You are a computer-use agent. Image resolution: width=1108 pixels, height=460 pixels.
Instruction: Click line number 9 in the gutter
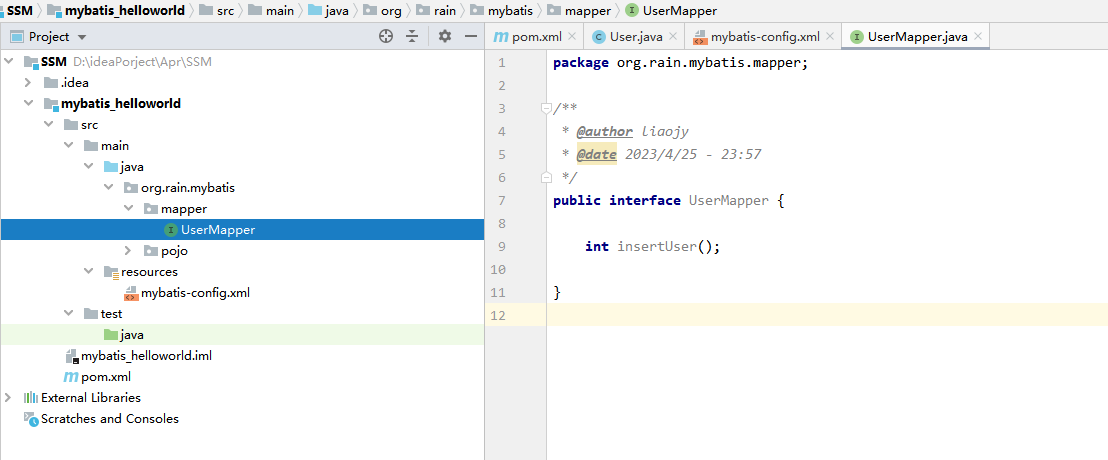coord(501,247)
